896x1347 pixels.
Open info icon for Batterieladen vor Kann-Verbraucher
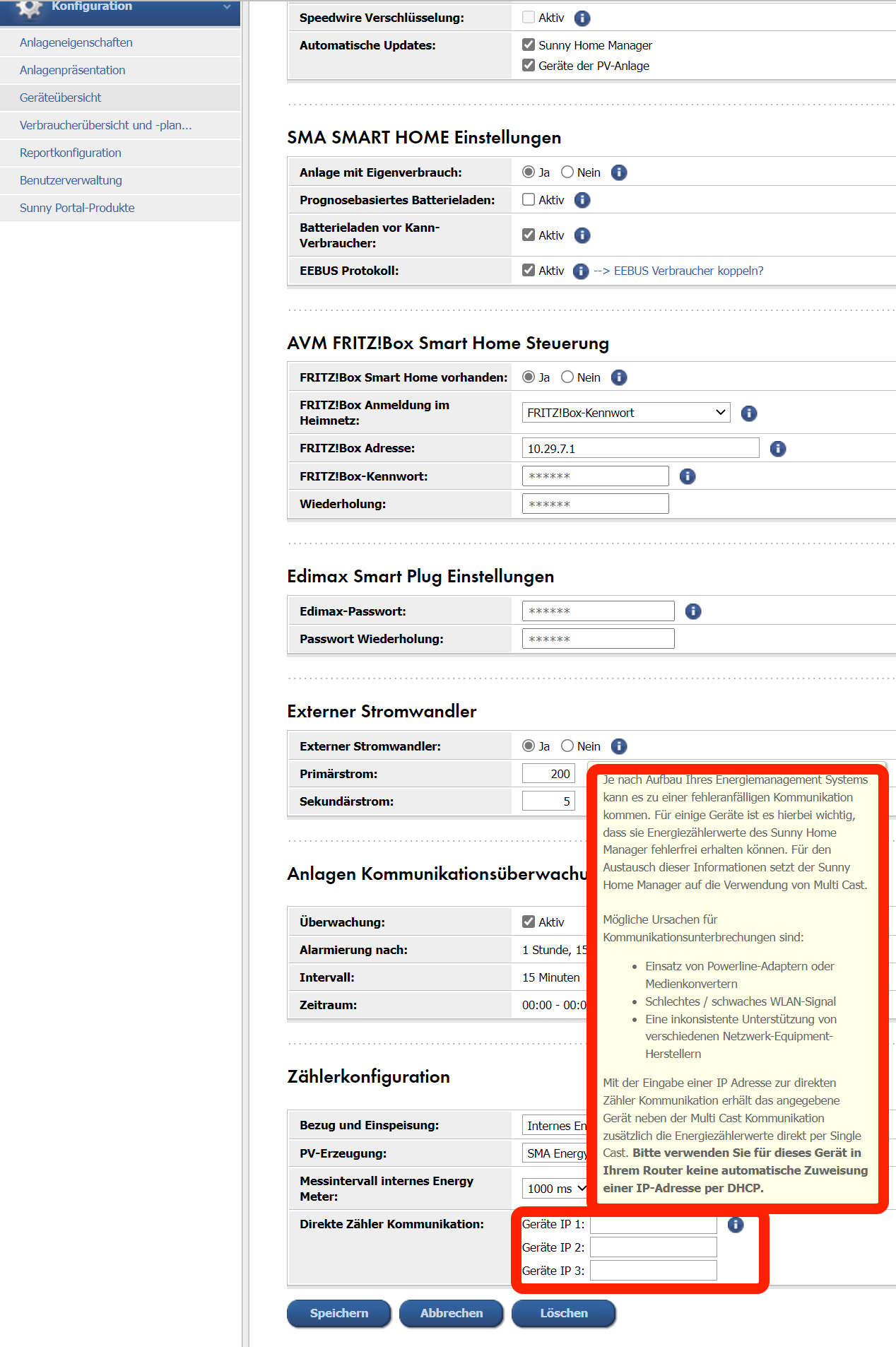[x=582, y=235]
